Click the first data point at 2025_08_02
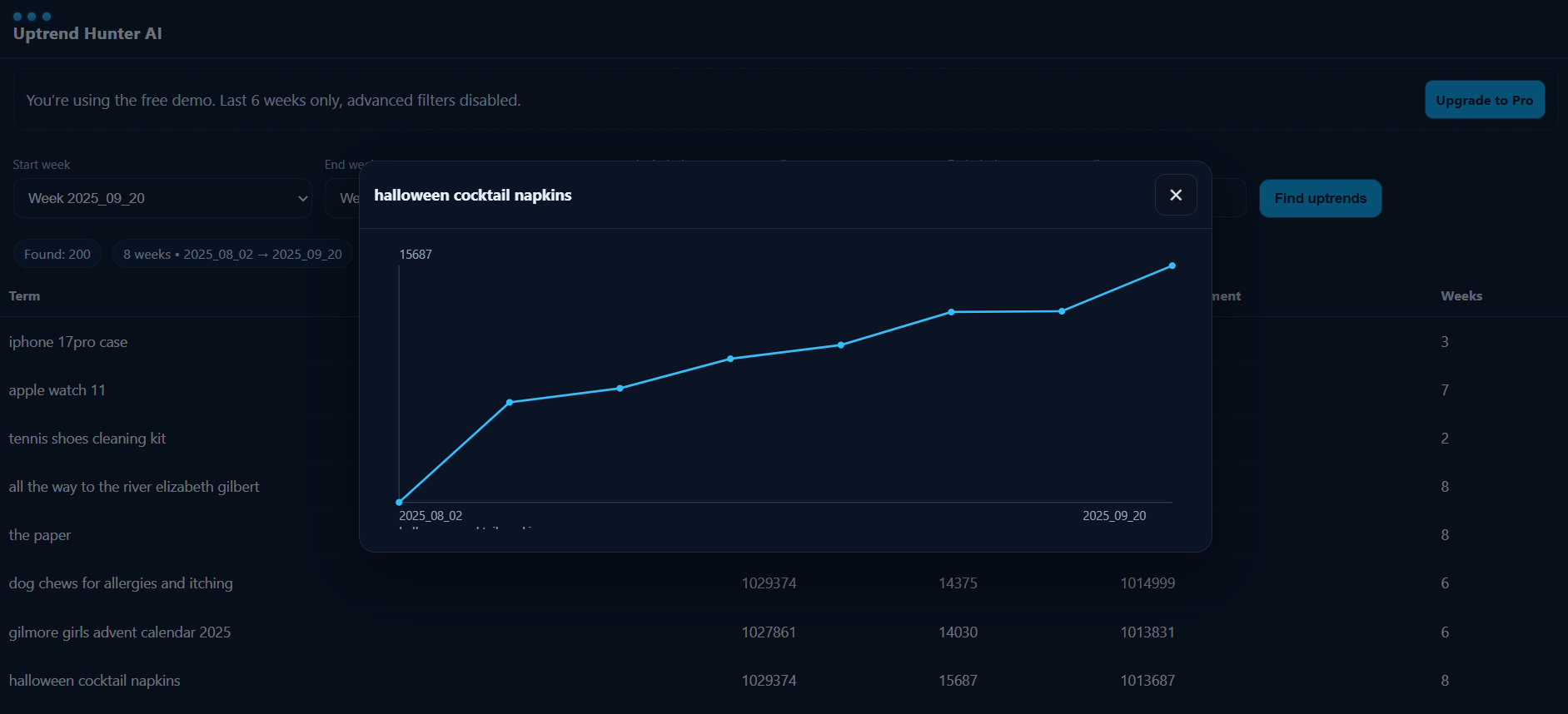Image resolution: width=1568 pixels, height=714 pixels. click(399, 502)
